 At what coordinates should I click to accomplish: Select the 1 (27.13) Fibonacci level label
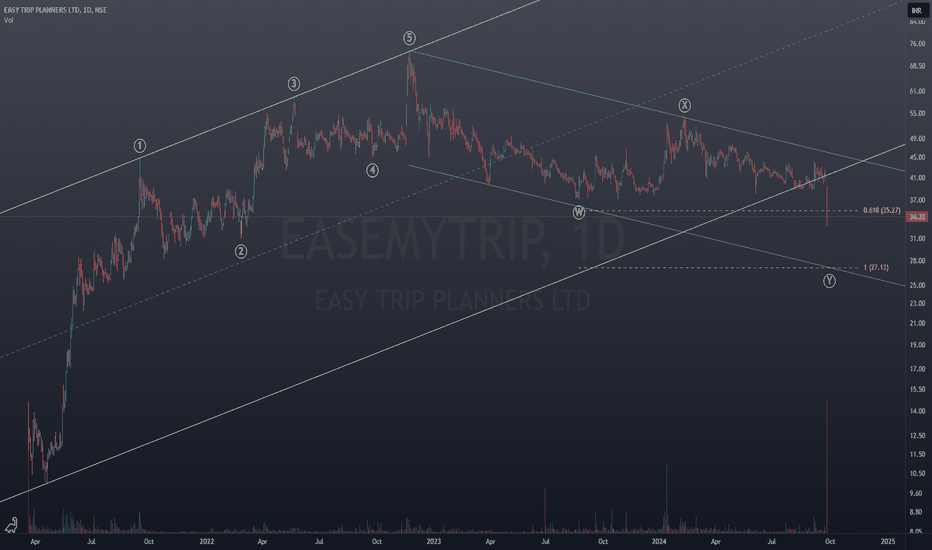[876, 268]
